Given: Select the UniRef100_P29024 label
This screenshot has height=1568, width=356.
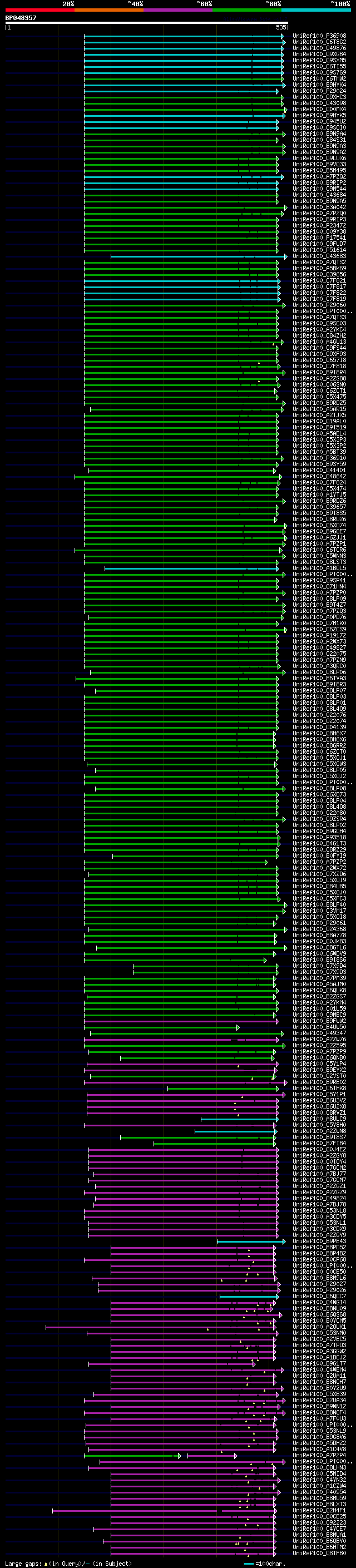Looking at the screenshot, I should pyautogui.click(x=319, y=91).
